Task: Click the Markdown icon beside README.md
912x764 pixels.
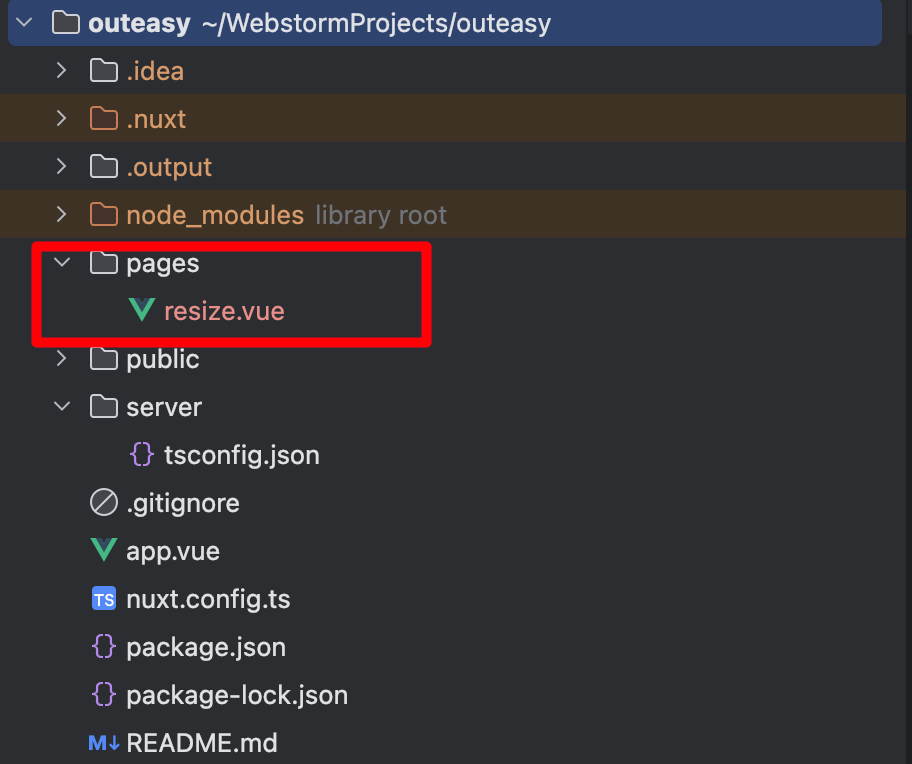Action: pos(104,742)
